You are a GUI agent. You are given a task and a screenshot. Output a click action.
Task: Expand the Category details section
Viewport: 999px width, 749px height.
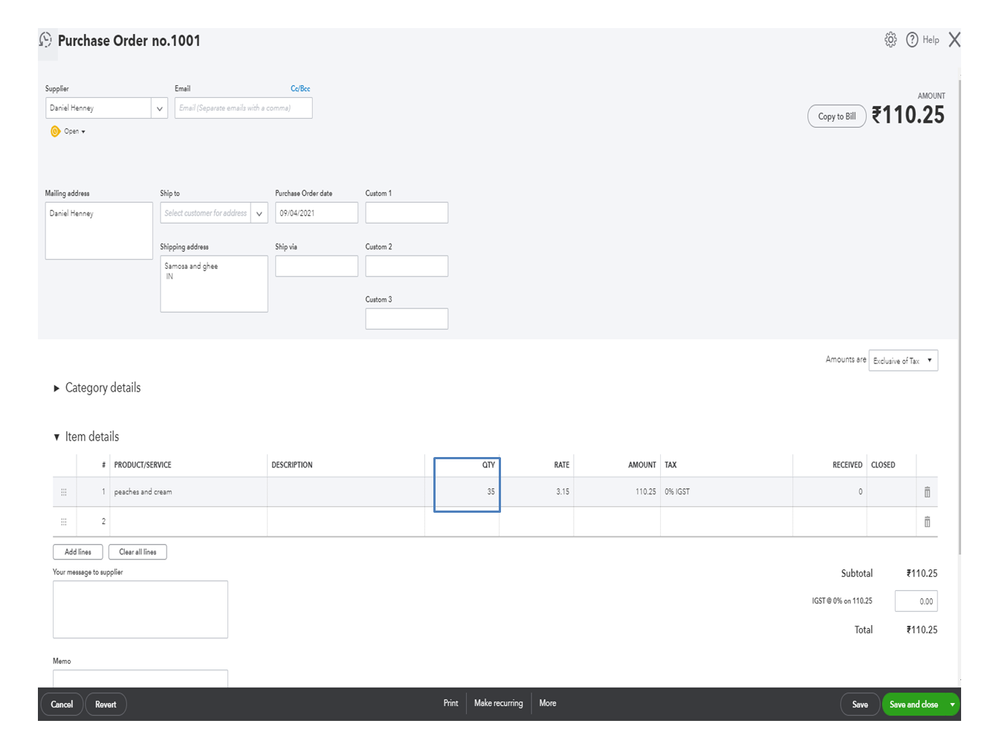coord(57,388)
